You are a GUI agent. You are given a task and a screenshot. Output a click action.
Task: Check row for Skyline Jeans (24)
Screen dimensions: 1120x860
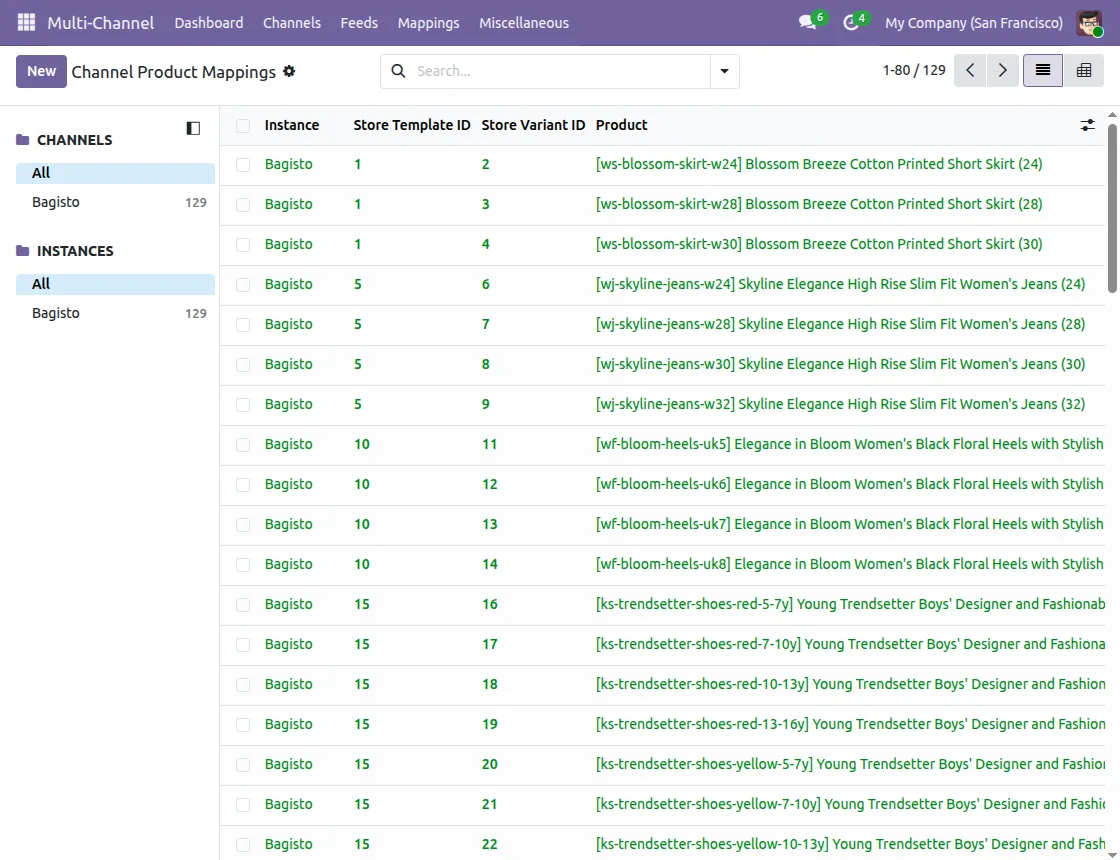click(x=243, y=285)
